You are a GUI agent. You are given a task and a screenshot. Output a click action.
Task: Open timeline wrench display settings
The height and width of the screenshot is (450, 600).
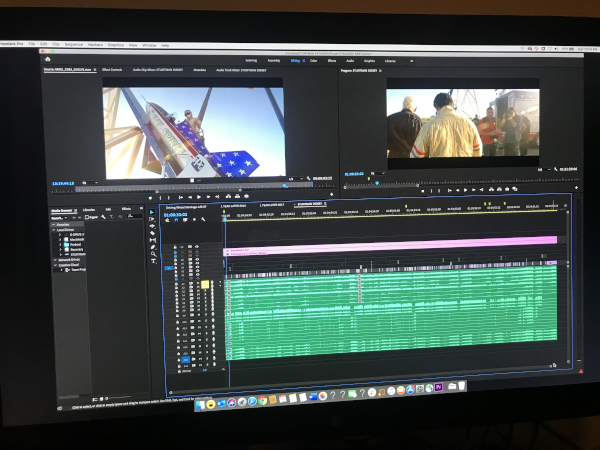tap(203, 220)
